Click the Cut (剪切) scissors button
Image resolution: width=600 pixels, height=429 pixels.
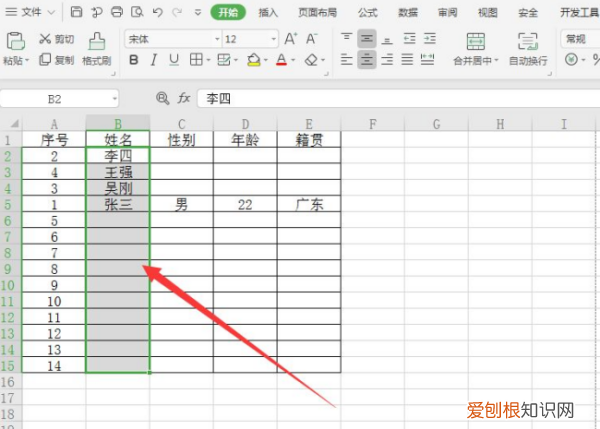click(x=56, y=39)
